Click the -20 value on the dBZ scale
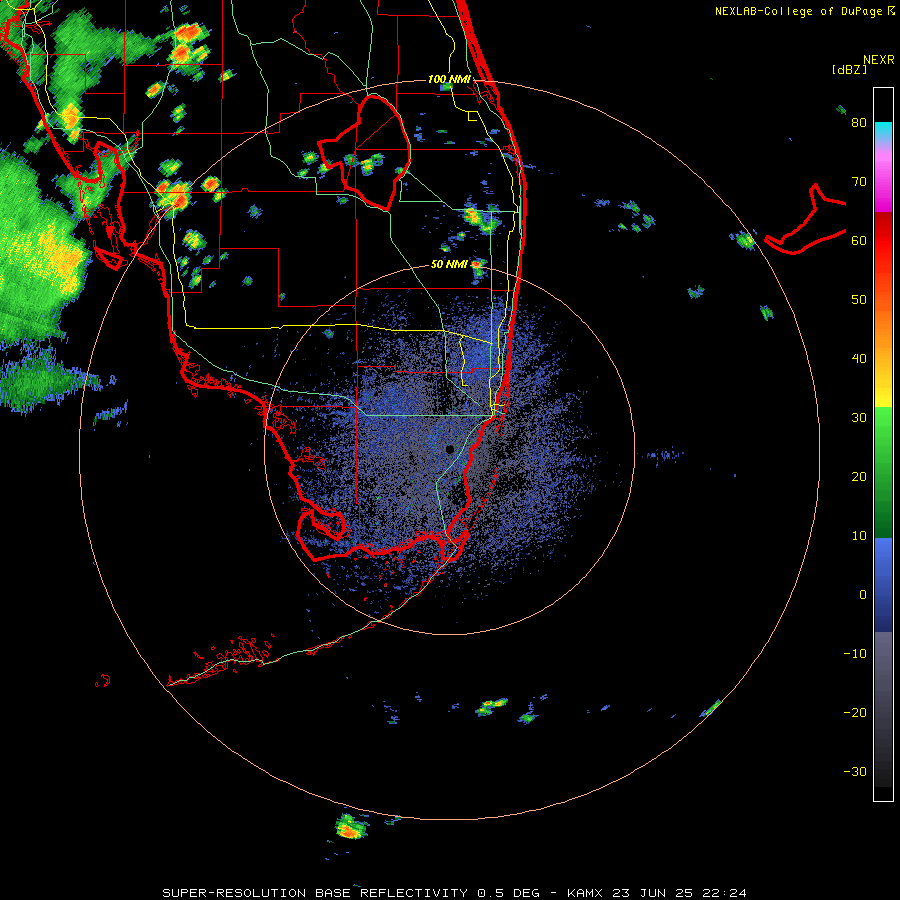The image size is (900, 900). tap(855, 713)
